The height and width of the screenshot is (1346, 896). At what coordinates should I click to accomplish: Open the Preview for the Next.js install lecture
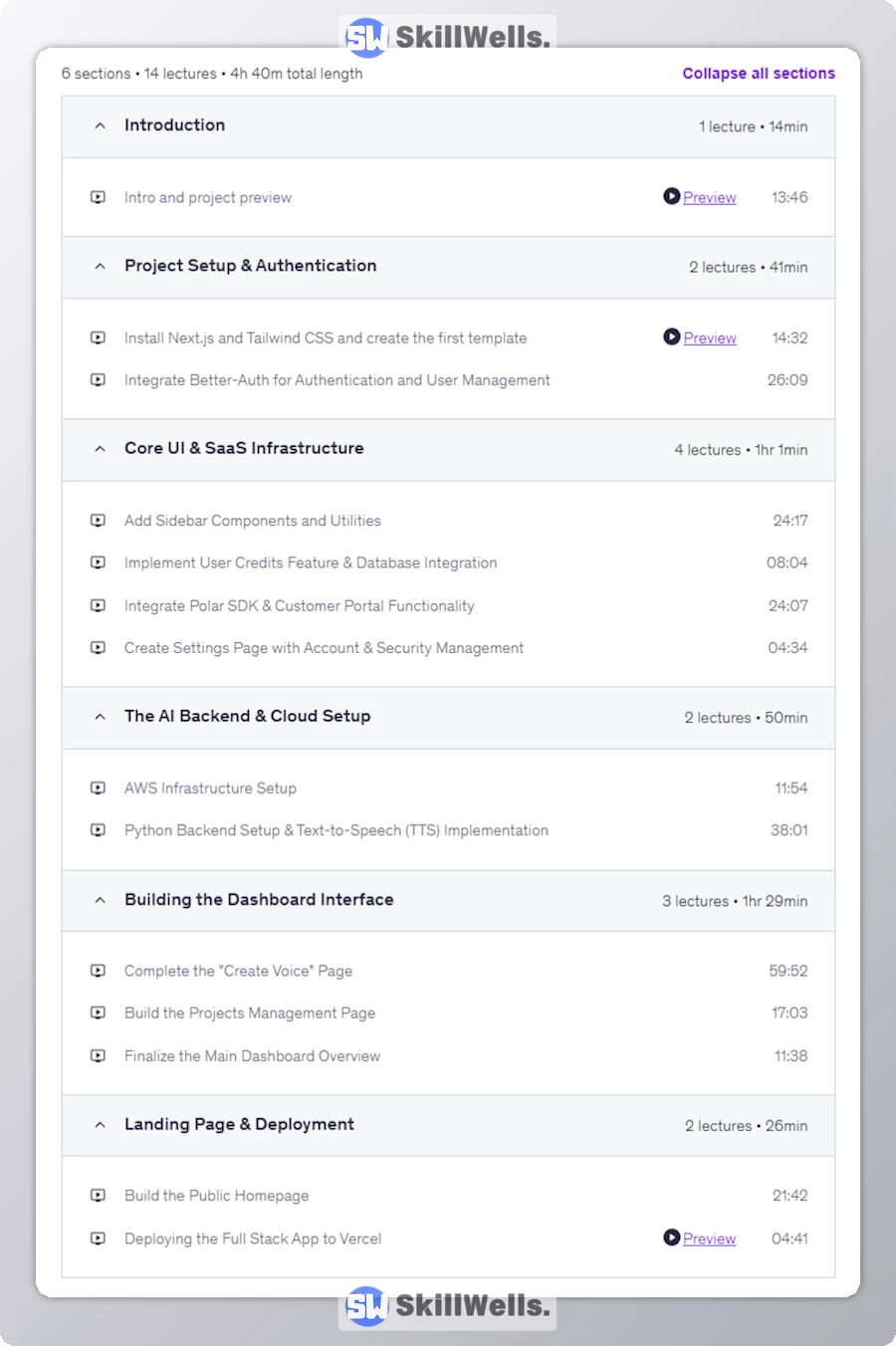(x=709, y=337)
